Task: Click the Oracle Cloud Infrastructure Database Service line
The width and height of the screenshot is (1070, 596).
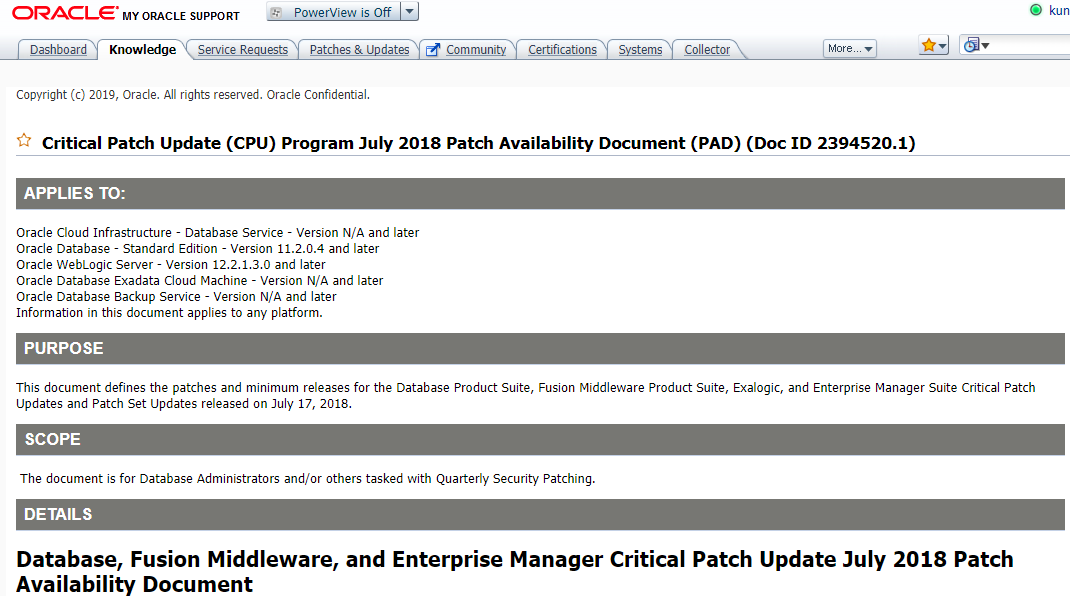Action: pos(218,233)
